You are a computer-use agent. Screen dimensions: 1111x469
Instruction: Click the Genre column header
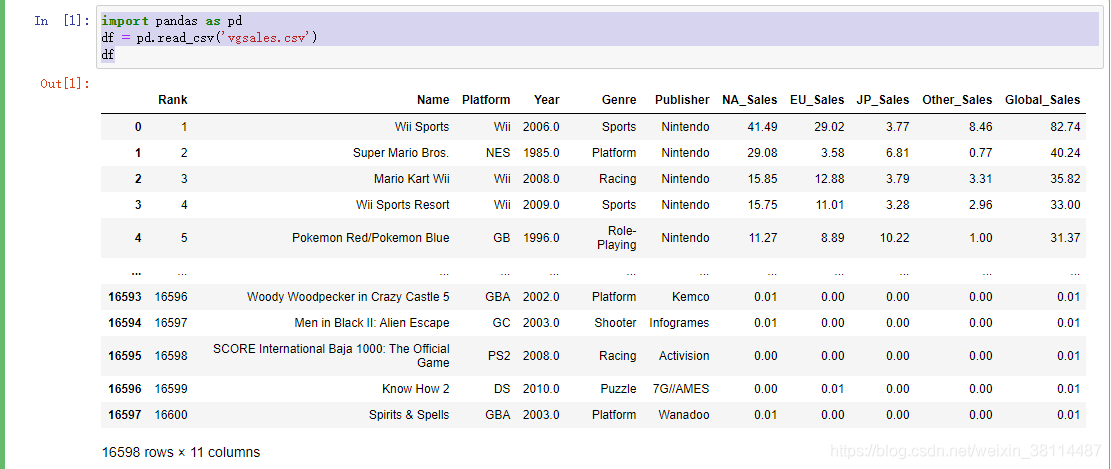point(619,100)
